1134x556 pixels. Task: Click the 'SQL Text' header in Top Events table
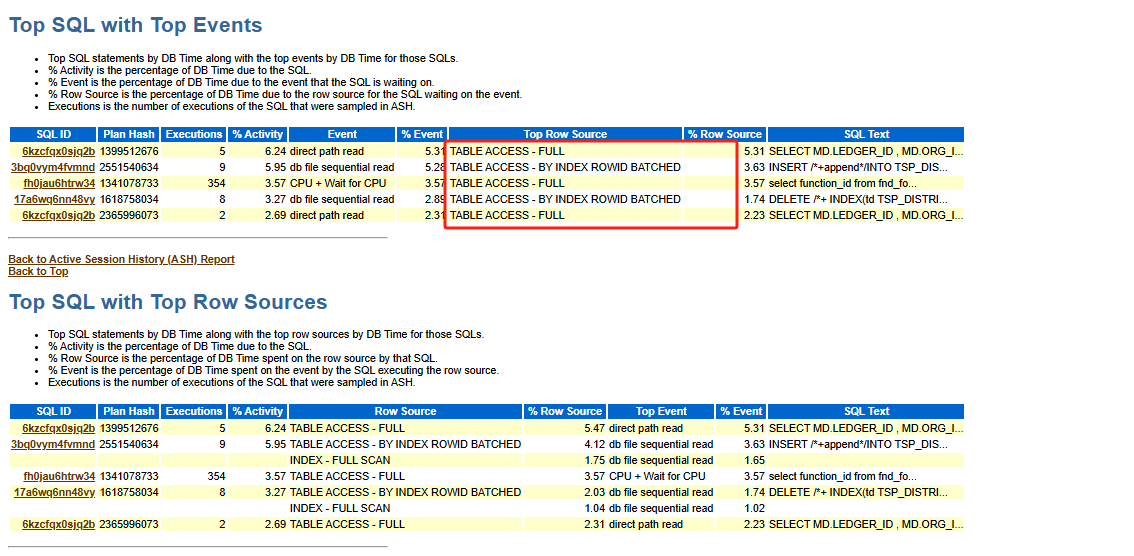[x=866, y=134]
